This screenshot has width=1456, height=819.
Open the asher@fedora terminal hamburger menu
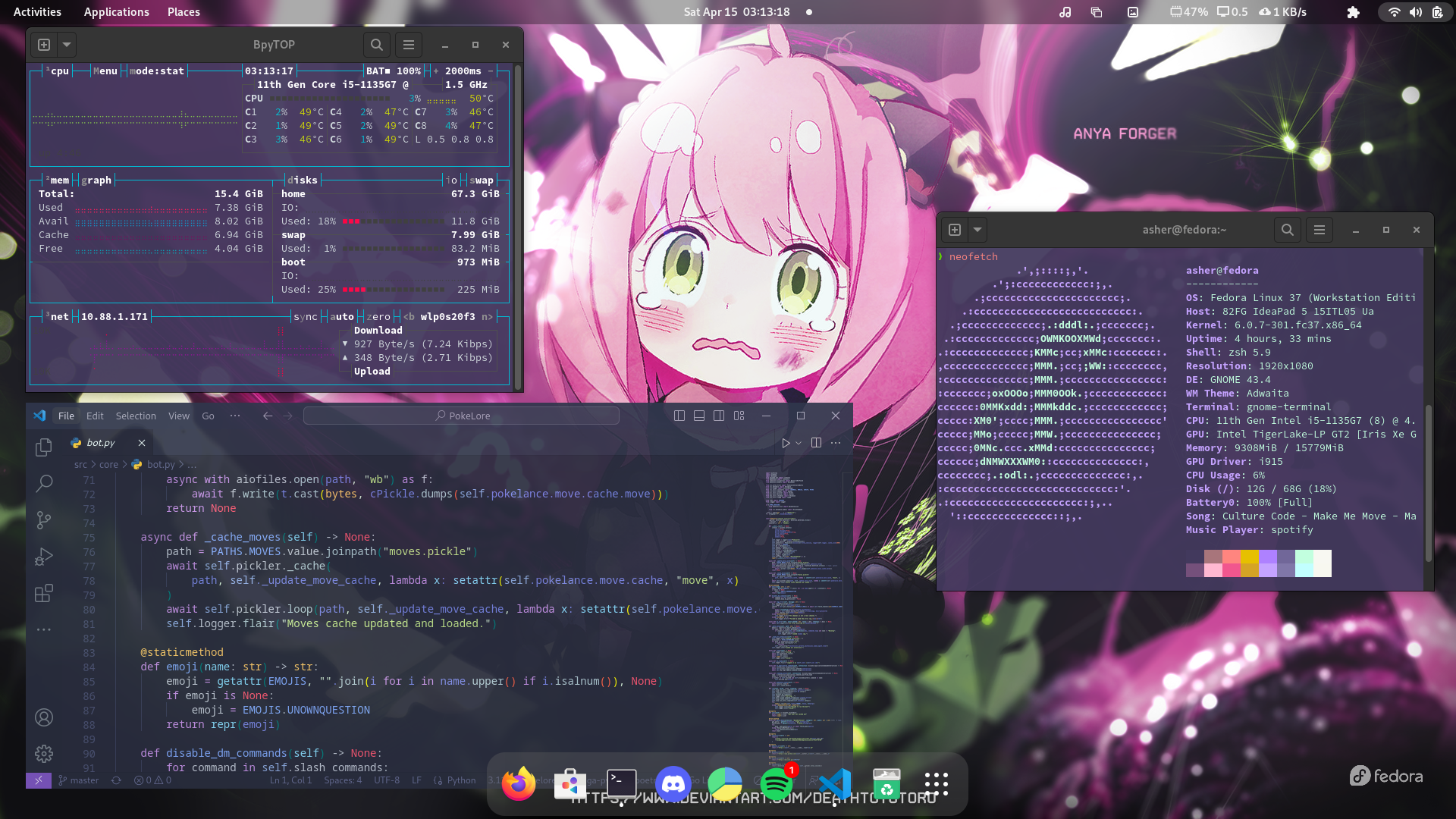(1319, 230)
